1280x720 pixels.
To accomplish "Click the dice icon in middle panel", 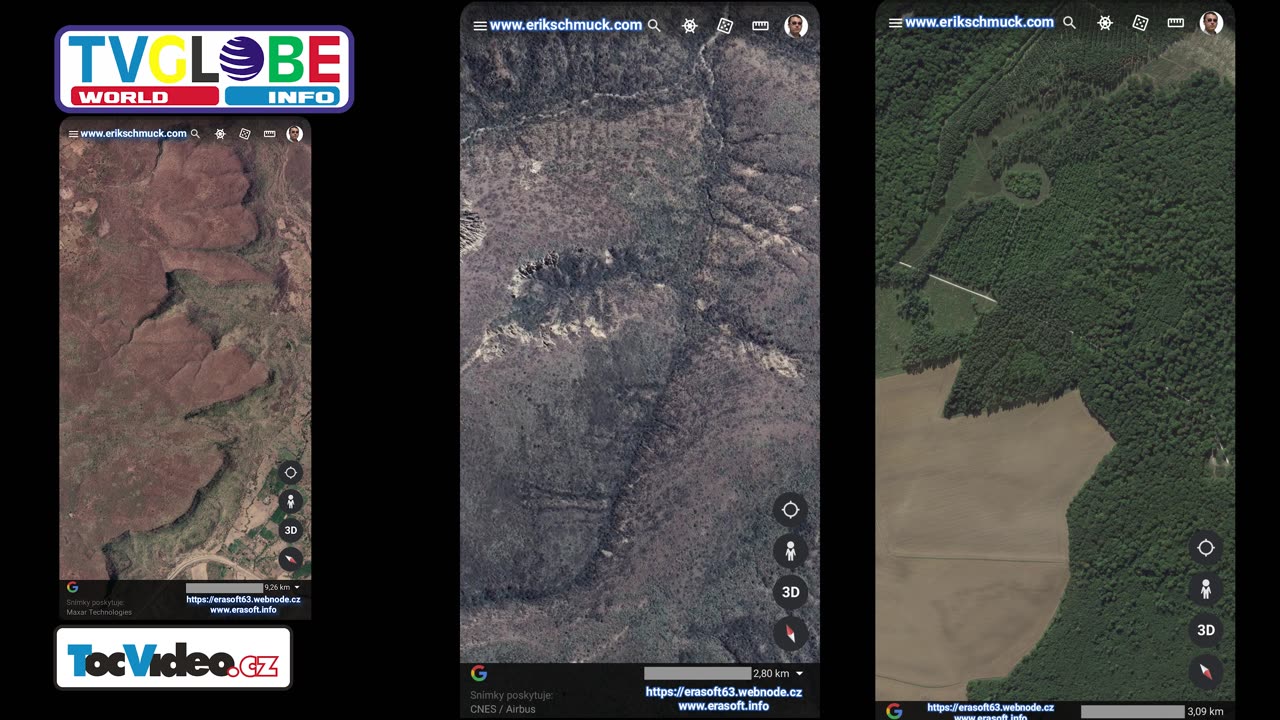I will (x=725, y=25).
